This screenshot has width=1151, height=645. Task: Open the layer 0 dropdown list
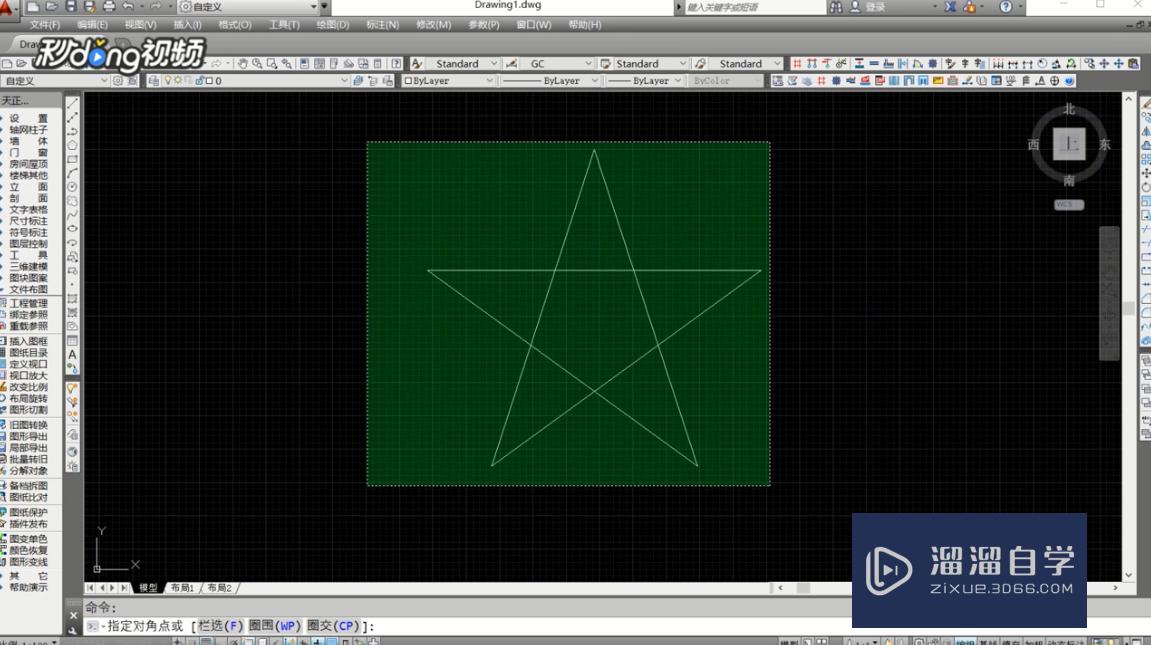tap(344, 81)
